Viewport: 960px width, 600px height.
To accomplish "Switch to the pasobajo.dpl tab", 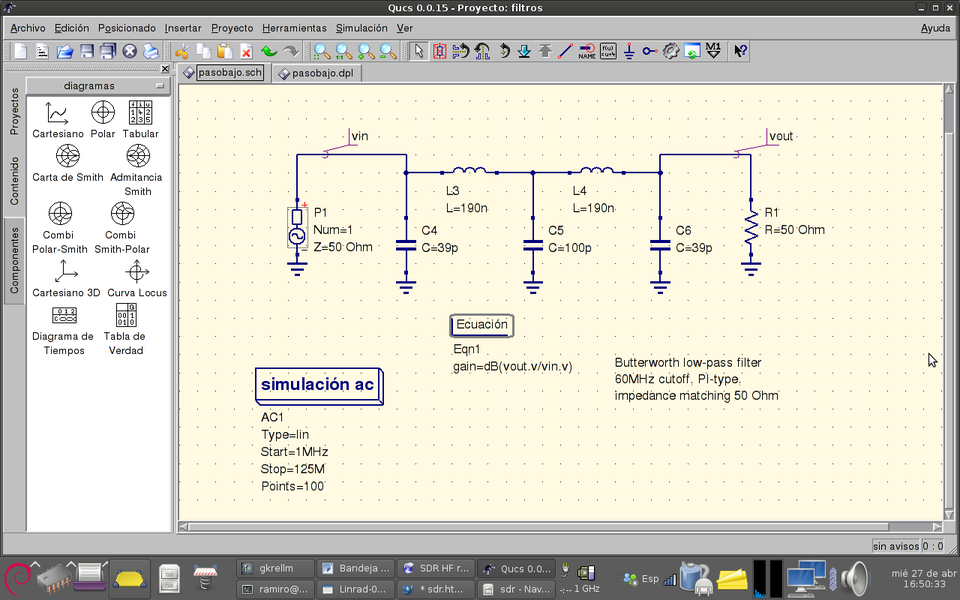I will [x=316, y=73].
